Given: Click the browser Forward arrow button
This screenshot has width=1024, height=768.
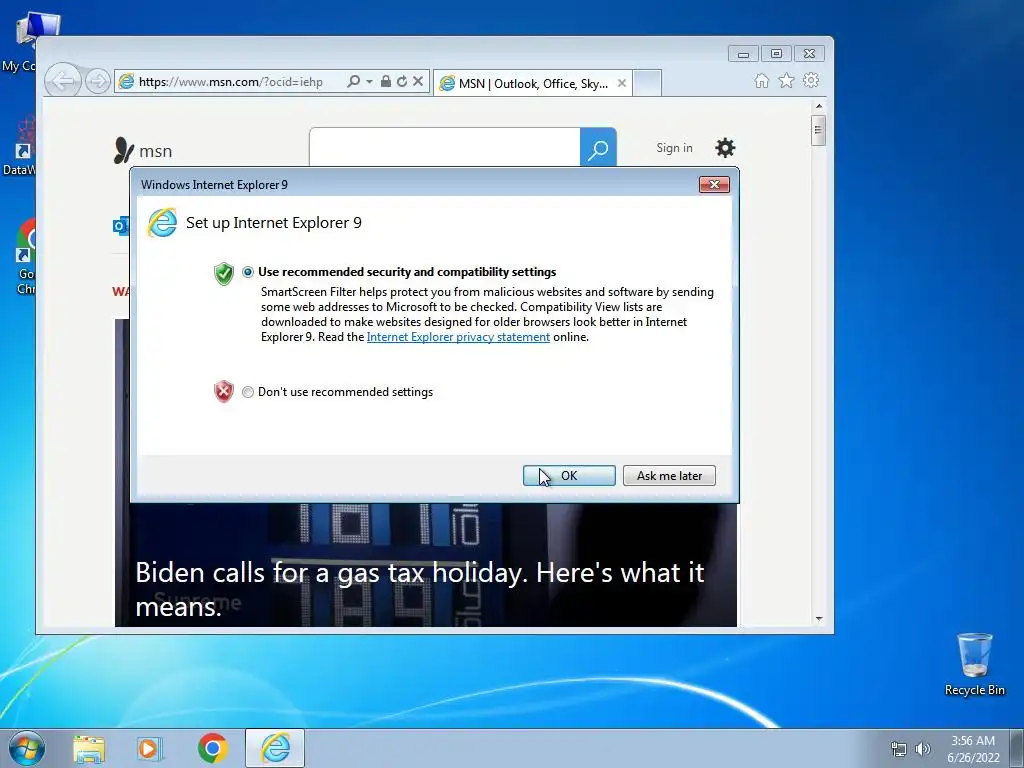Looking at the screenshot, I should tap(98, 82).
